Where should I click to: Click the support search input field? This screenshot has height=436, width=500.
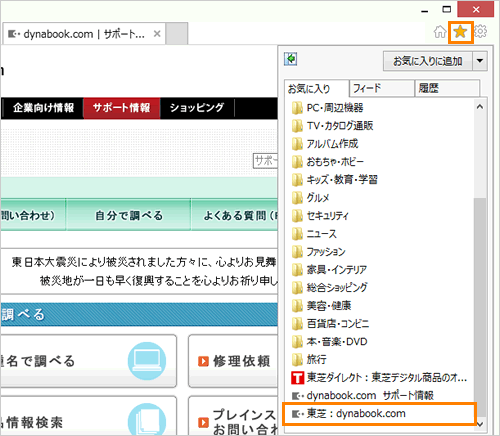click(x=265, y=161)
